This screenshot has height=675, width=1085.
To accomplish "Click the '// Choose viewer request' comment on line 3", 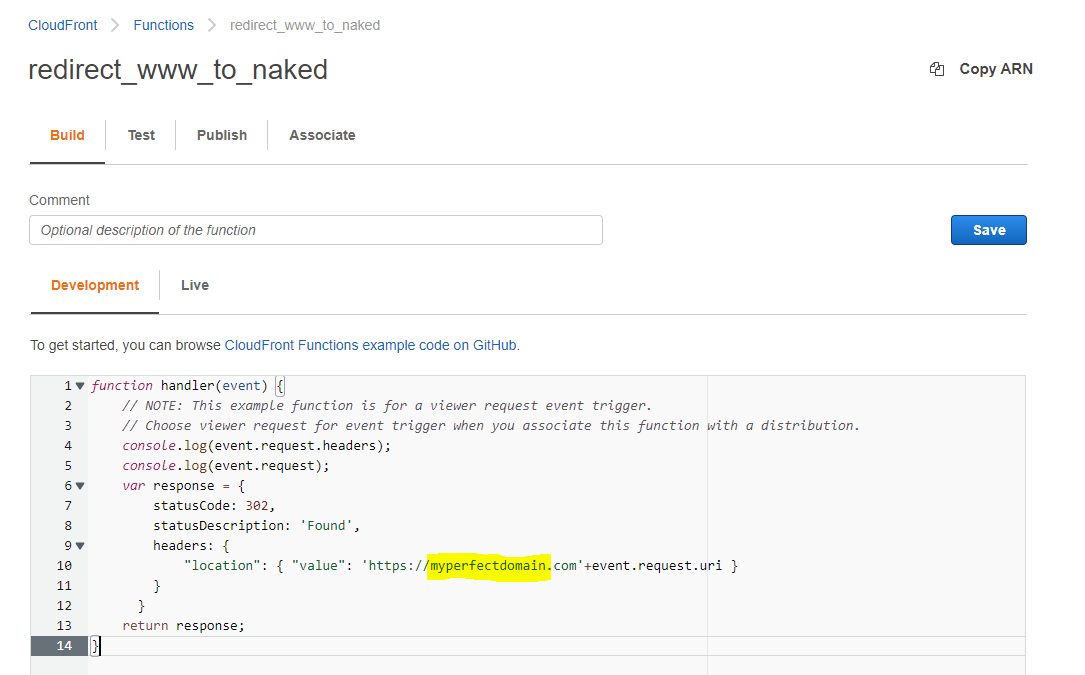I will (x=491, y=426).
